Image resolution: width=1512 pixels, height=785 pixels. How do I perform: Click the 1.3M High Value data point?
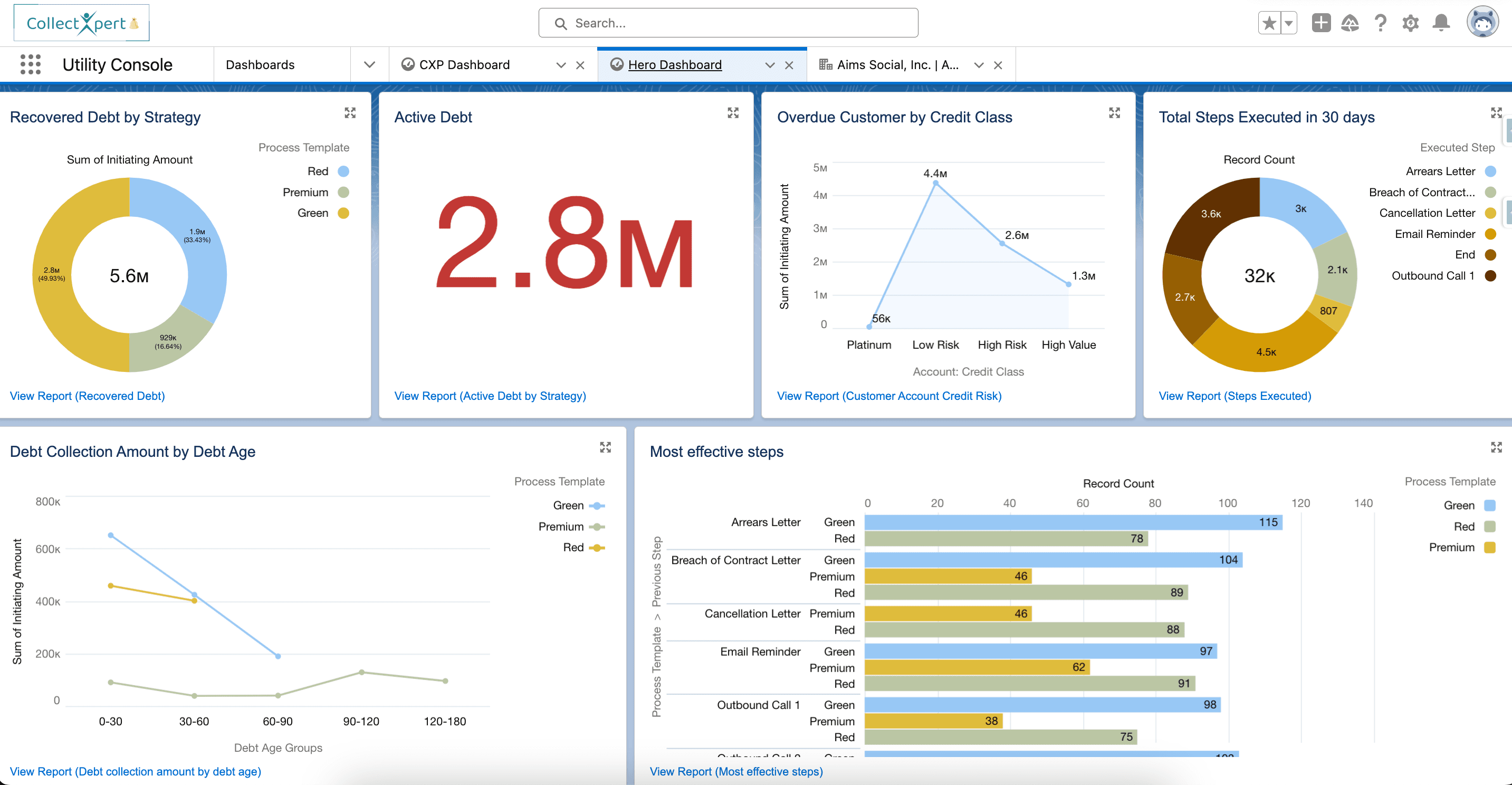point(1069,284)
